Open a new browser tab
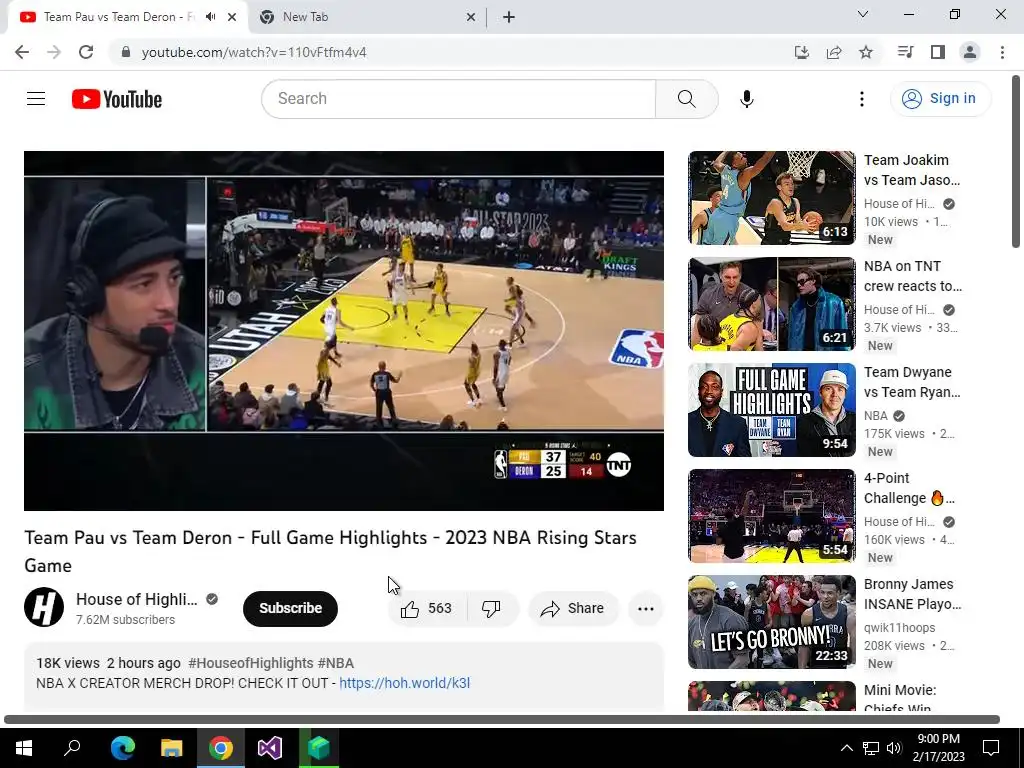Screen dimensions: 1024x768 pyautogui.click(x=509, y=17)
